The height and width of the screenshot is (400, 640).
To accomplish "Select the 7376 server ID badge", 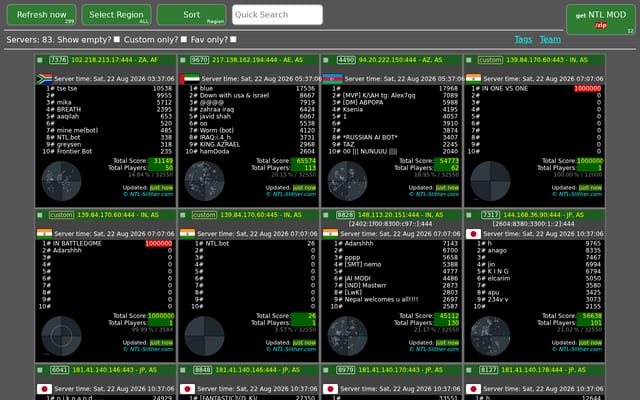I will (58, 60).
